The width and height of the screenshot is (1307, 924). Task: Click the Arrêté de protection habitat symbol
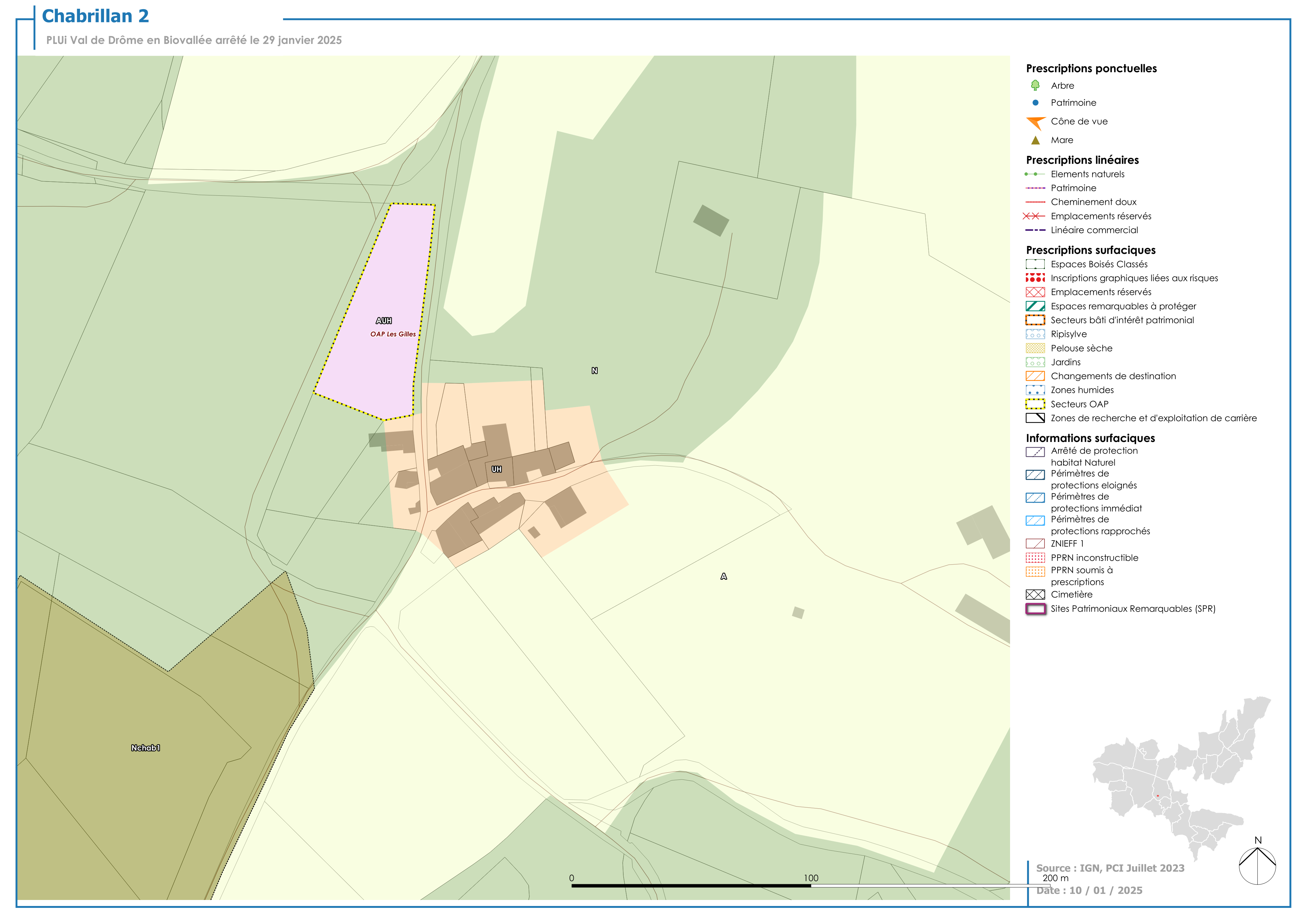[1035, 452]
